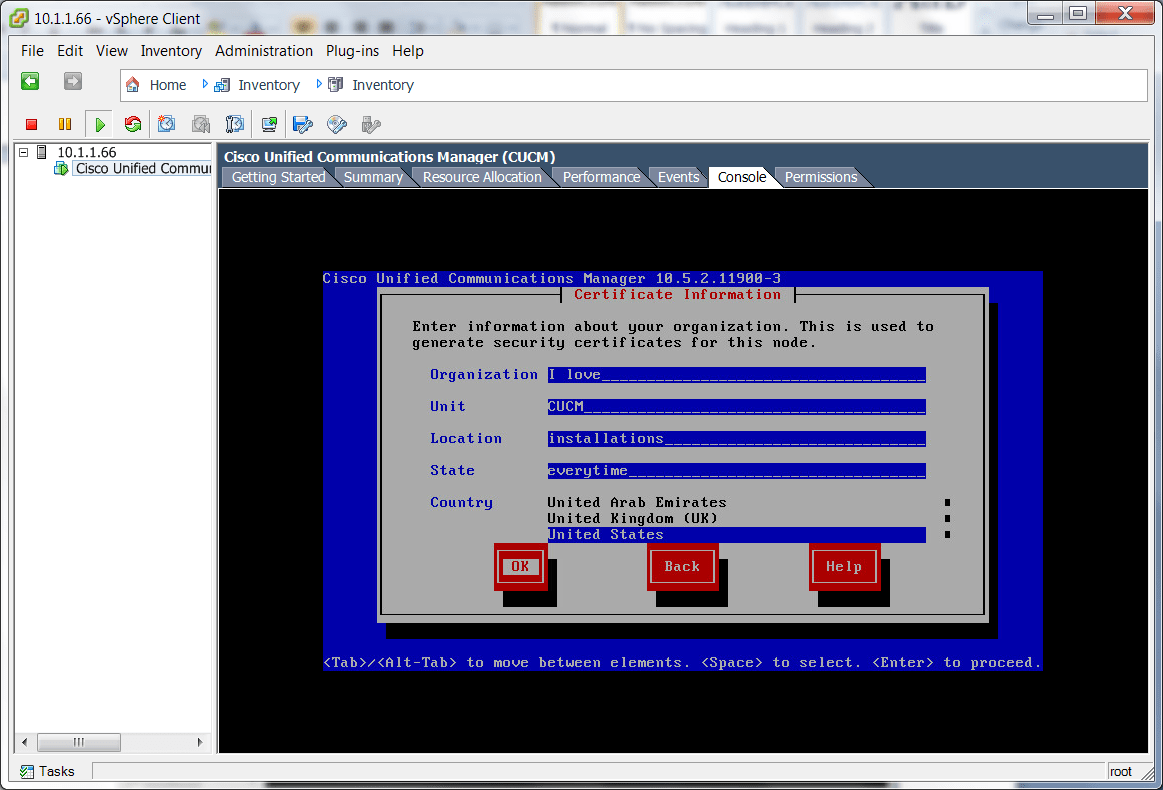Power off the VM with the red stop icon

pyautogui.click(x=31, y=125)
